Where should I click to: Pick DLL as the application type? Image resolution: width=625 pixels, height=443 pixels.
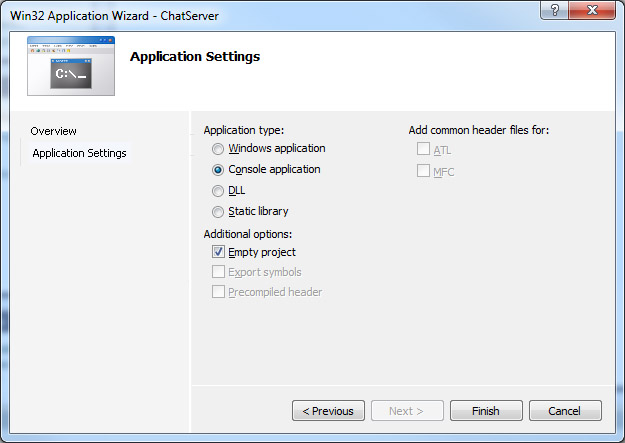[x=218, y=191]
